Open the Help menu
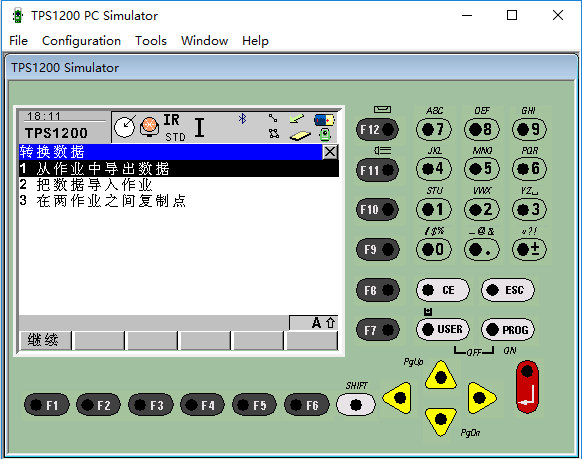Screen dimensions: 582x459 255,40
